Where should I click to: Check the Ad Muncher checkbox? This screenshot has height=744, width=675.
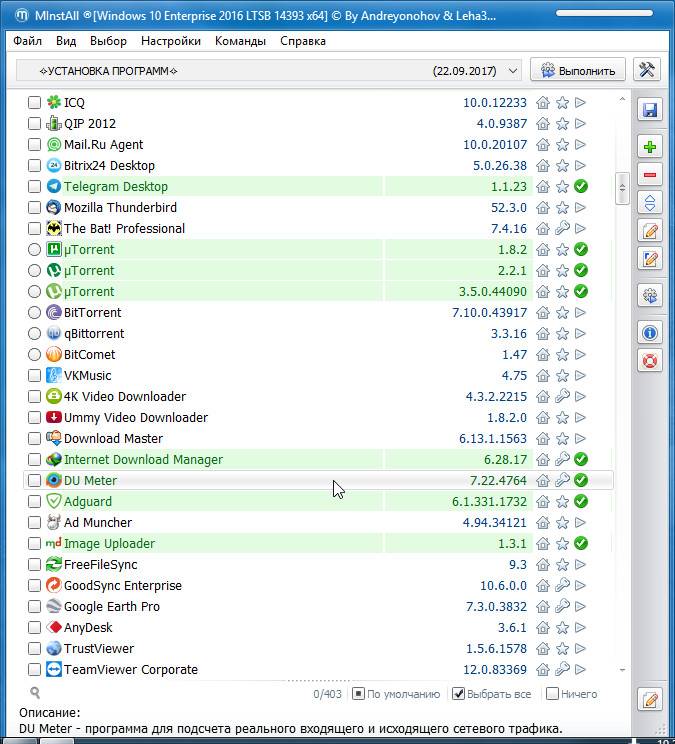34,522
